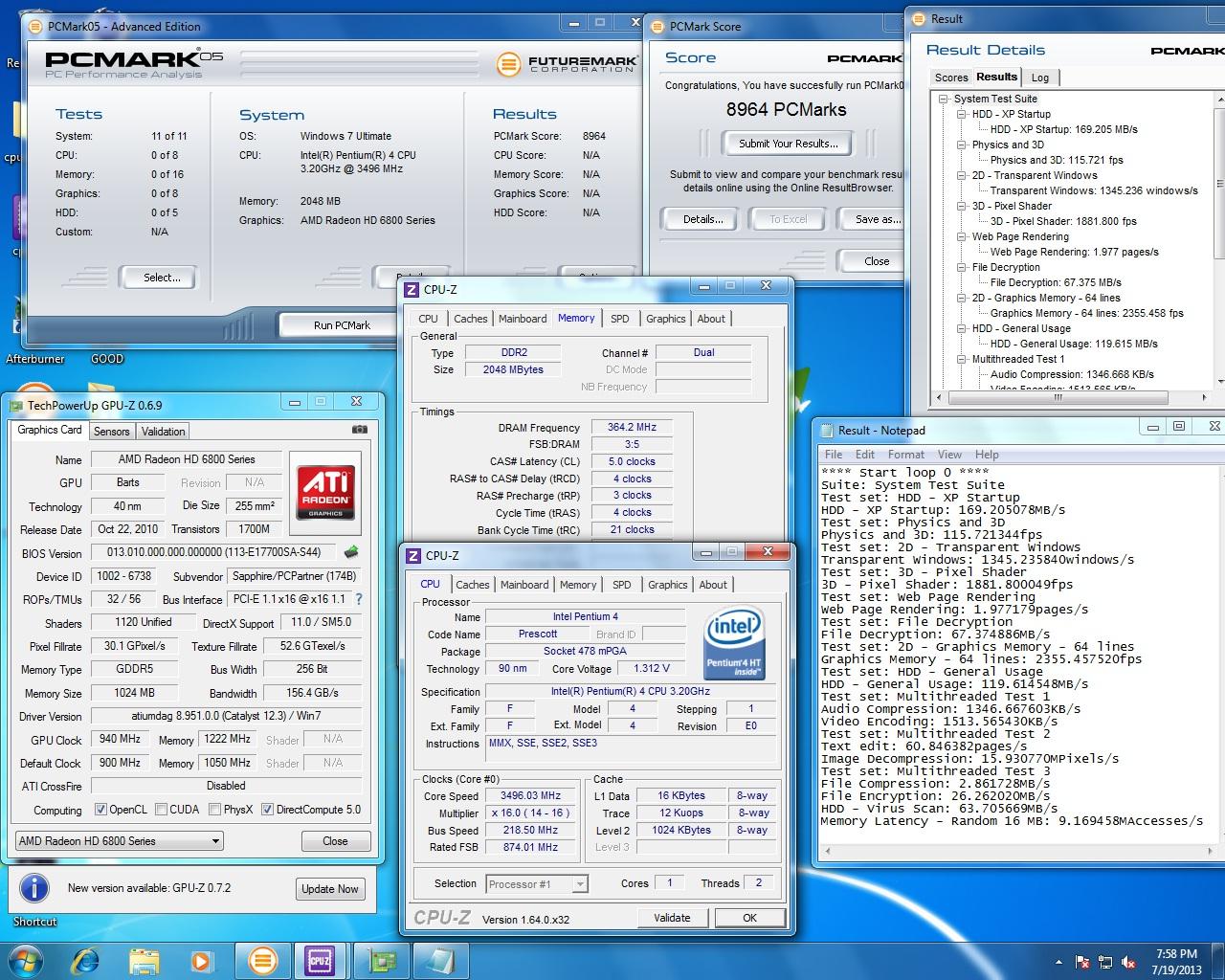Open the SPD tab in CPU-Z Memory window
The image size is (1225, 980).
coord(620,319)
